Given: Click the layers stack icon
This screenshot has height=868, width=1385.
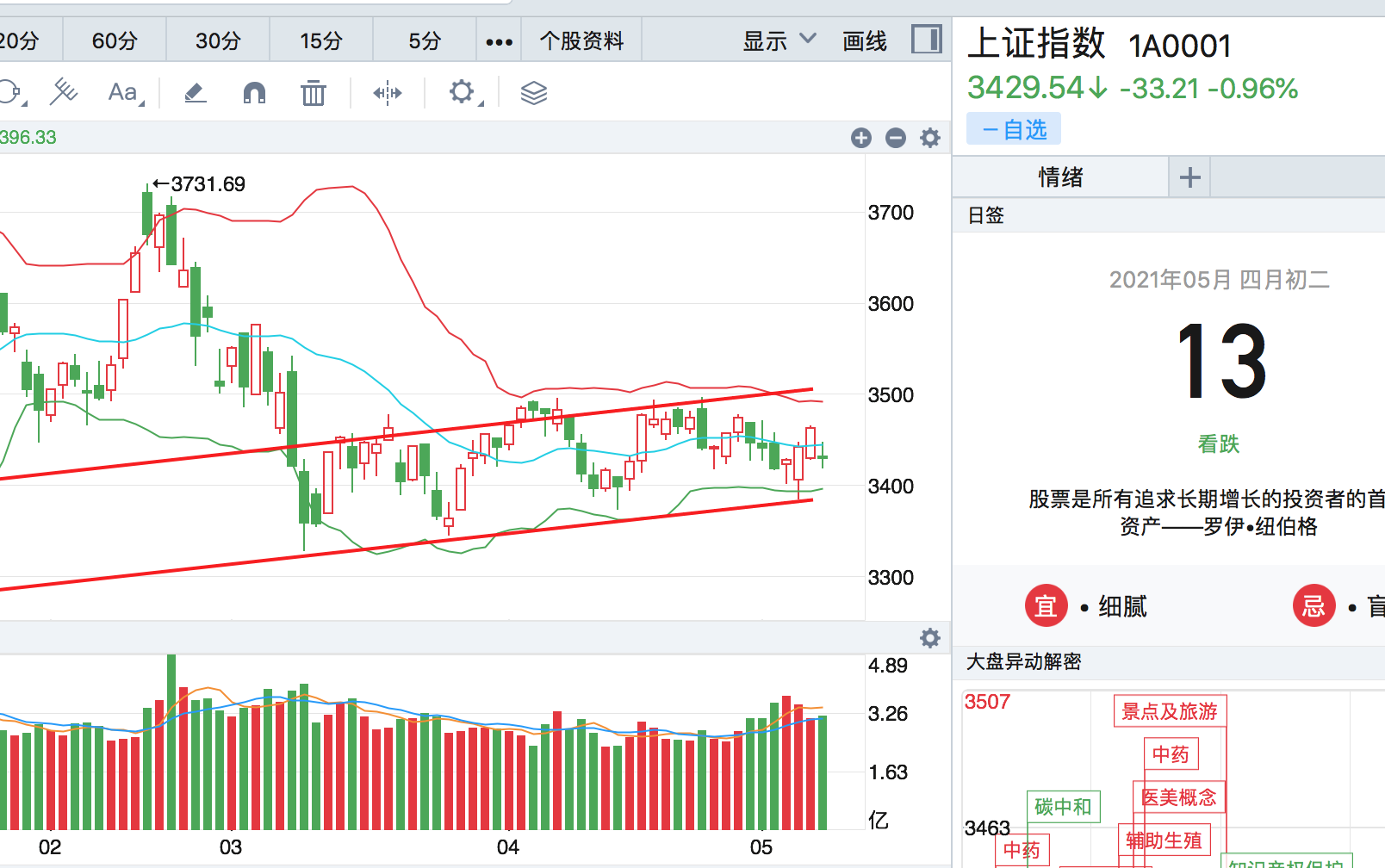Looking at the screenshot, I should [x=534, y=92].
